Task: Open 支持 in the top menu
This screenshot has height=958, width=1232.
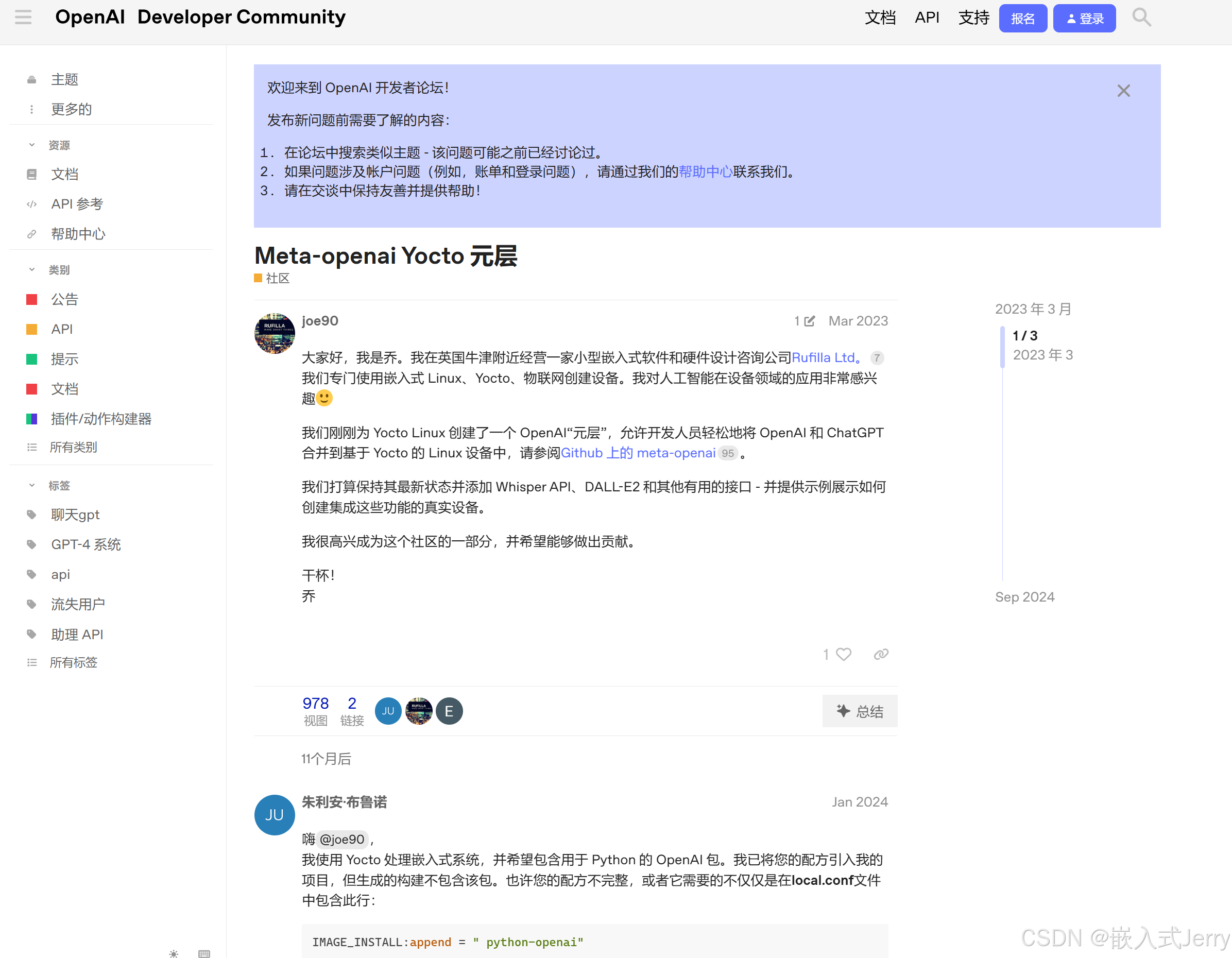Action: 973,18
